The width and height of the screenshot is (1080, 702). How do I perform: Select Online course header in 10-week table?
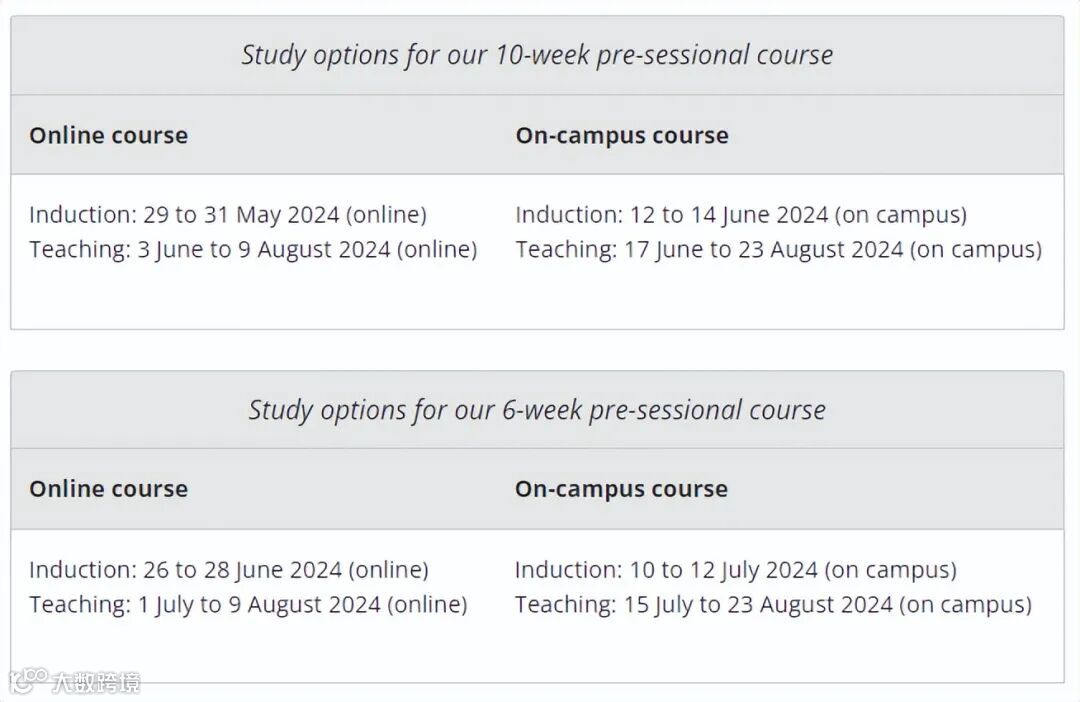click(x=108, y=135)
